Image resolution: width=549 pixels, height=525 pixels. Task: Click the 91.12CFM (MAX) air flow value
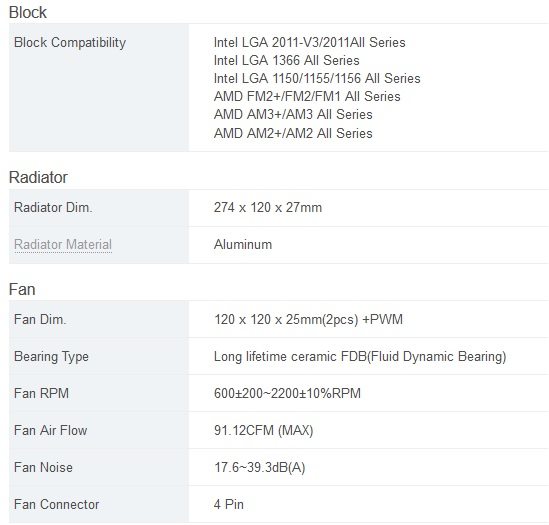(264, 430)
